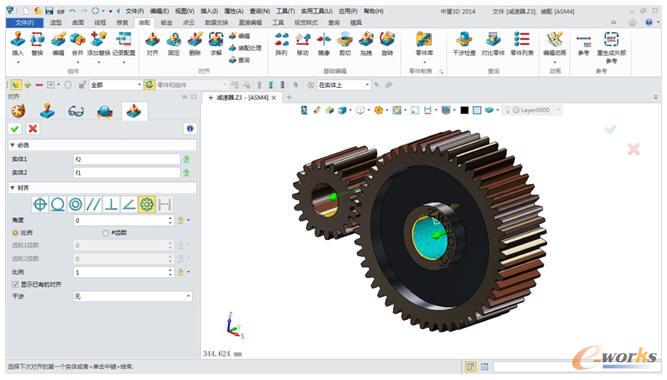Viewport: 667px width, 380px height.
Task: Expand the 全部 filter dropdown in toolbar
Action: [x=115, y=85]
